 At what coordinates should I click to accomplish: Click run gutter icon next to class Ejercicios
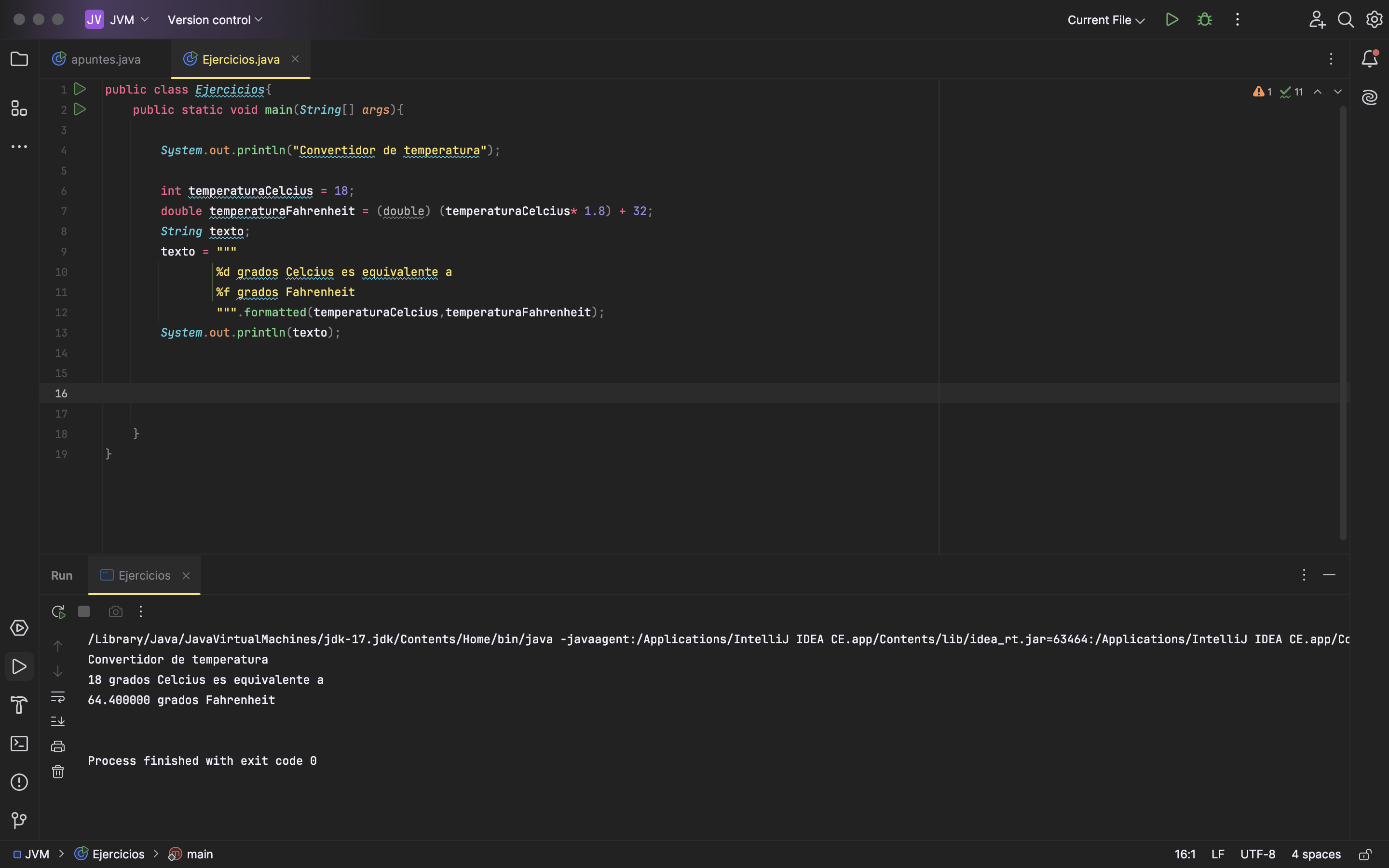[81, 89]
